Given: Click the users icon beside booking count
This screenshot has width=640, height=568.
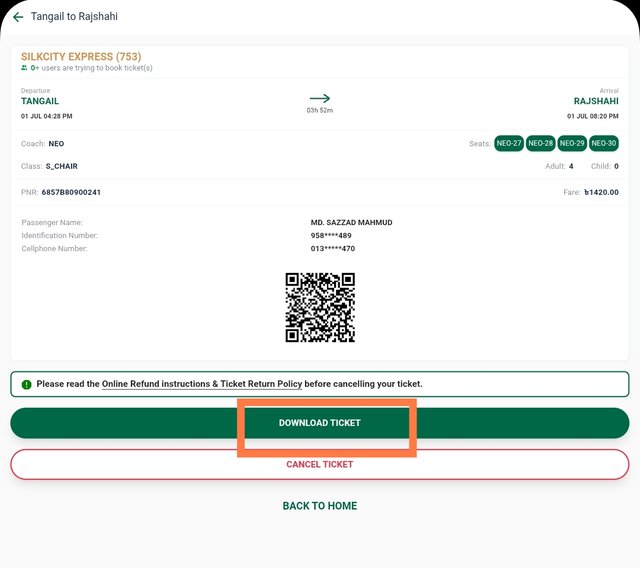Looking at the screenshot, I should pos(24,68).
